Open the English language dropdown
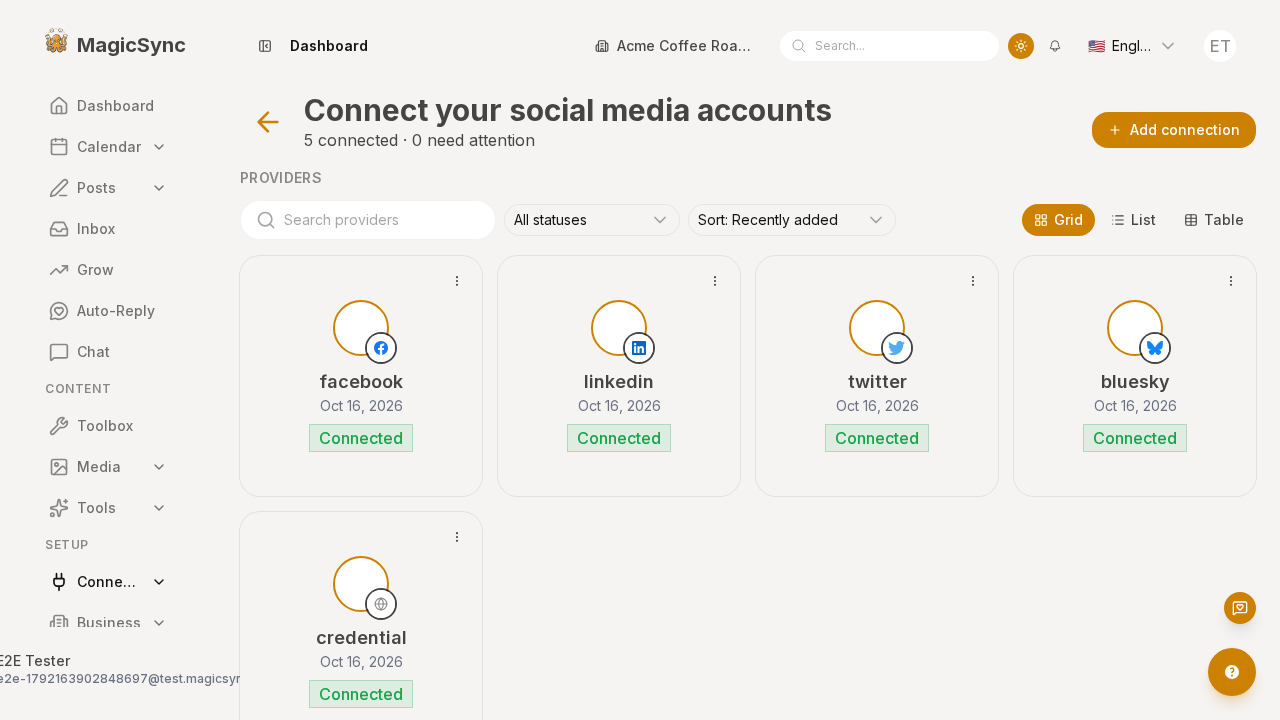Screen dimensions: 1280x720 point(1131,46)
